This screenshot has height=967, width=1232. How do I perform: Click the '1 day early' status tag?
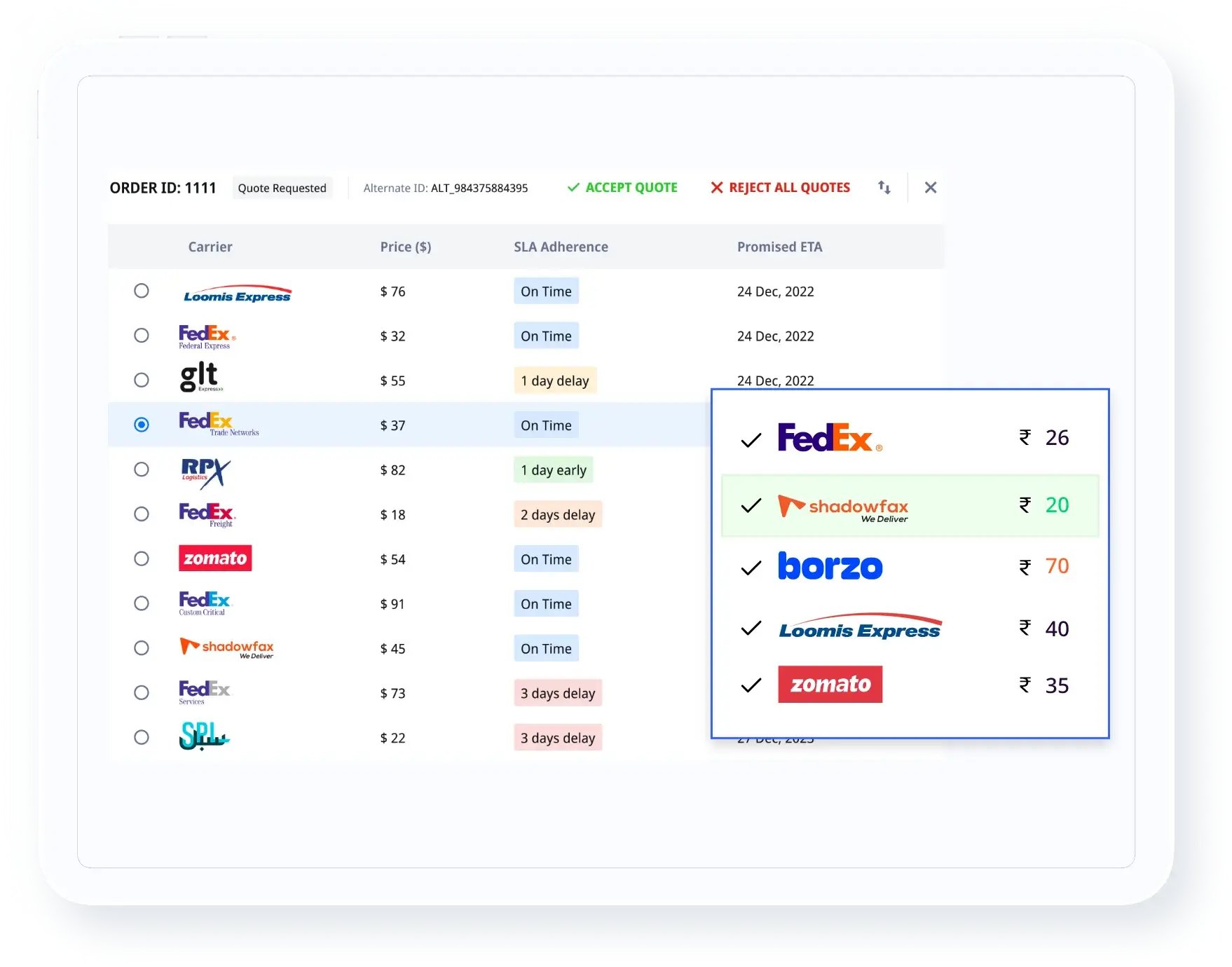coord(553,470)
